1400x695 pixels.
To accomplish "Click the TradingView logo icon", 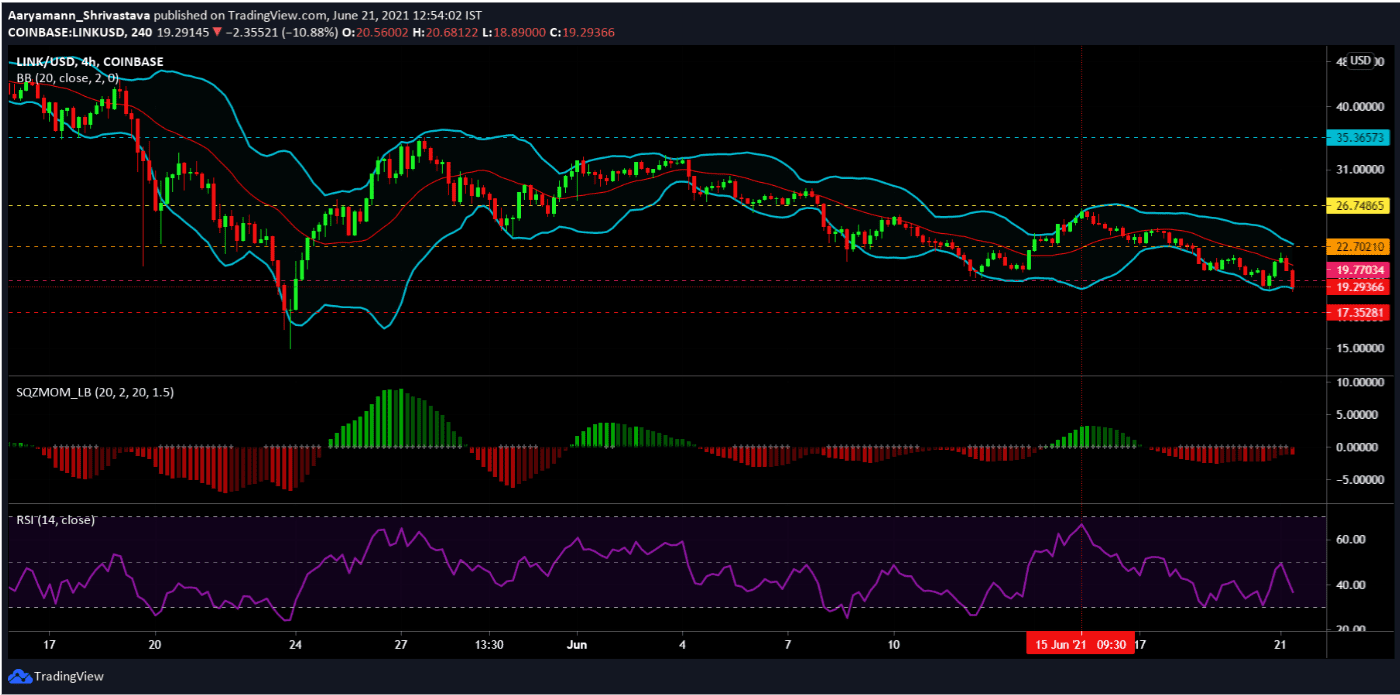I will coord(17,677).
